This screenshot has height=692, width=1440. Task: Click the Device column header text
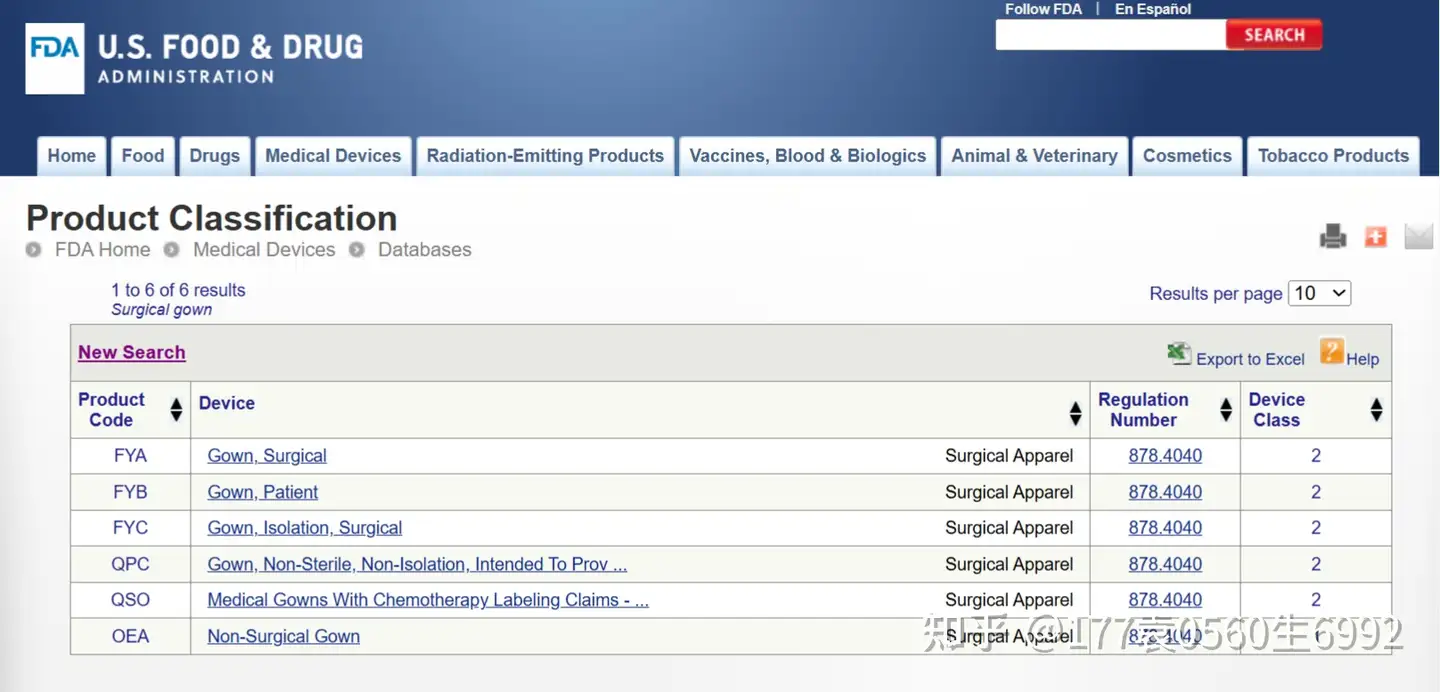point(227,403)
